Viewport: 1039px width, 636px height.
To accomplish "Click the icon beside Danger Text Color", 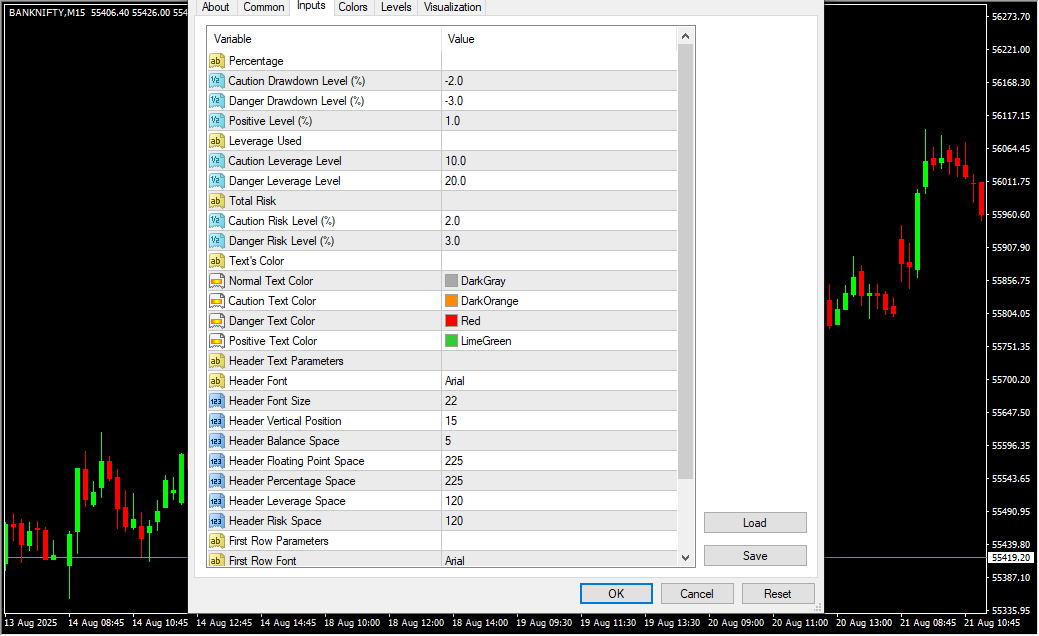I will pyautogui.click(x=216, y=321).
